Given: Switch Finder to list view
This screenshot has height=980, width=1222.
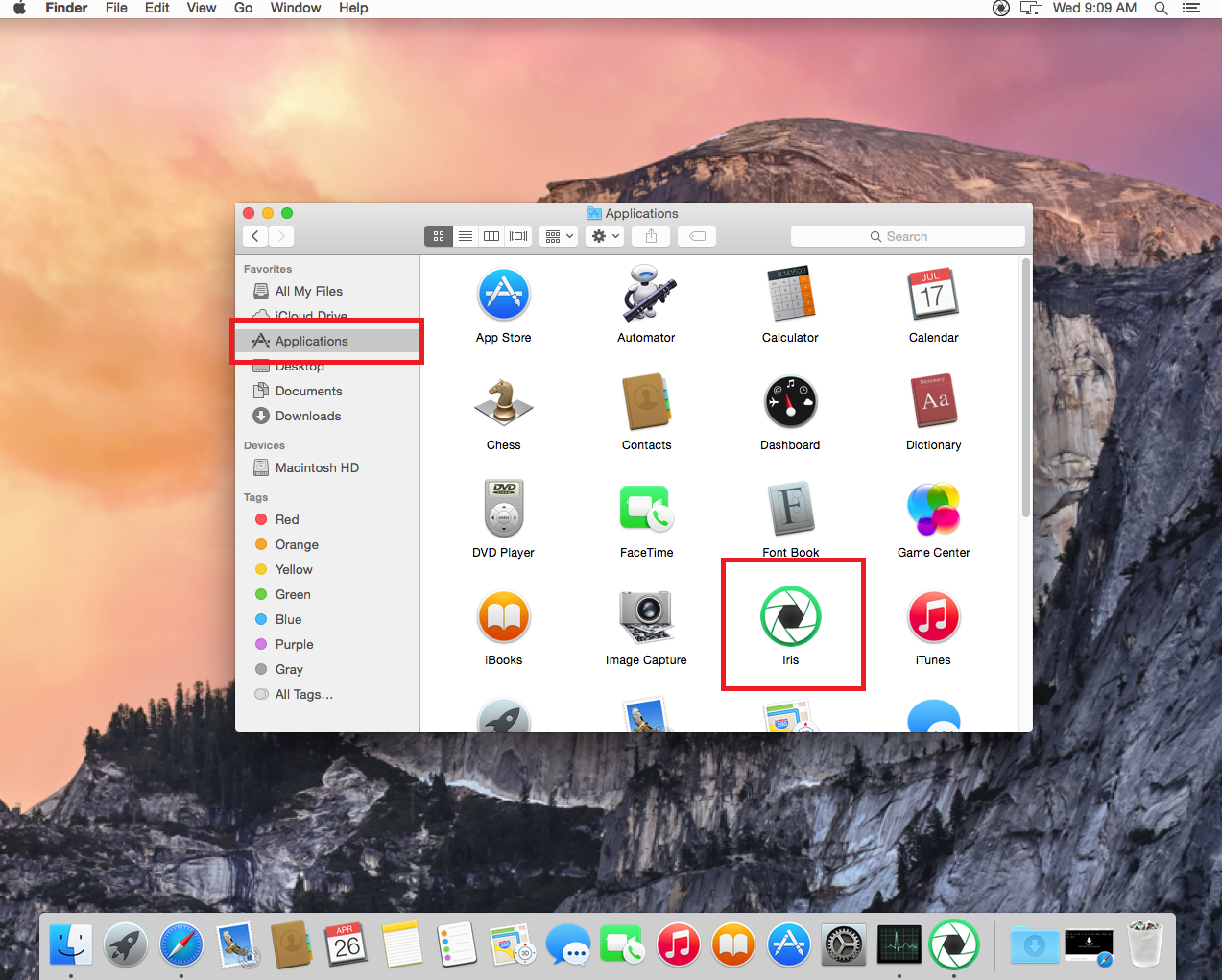Looking at the screenshot, I should coord(466,236).
